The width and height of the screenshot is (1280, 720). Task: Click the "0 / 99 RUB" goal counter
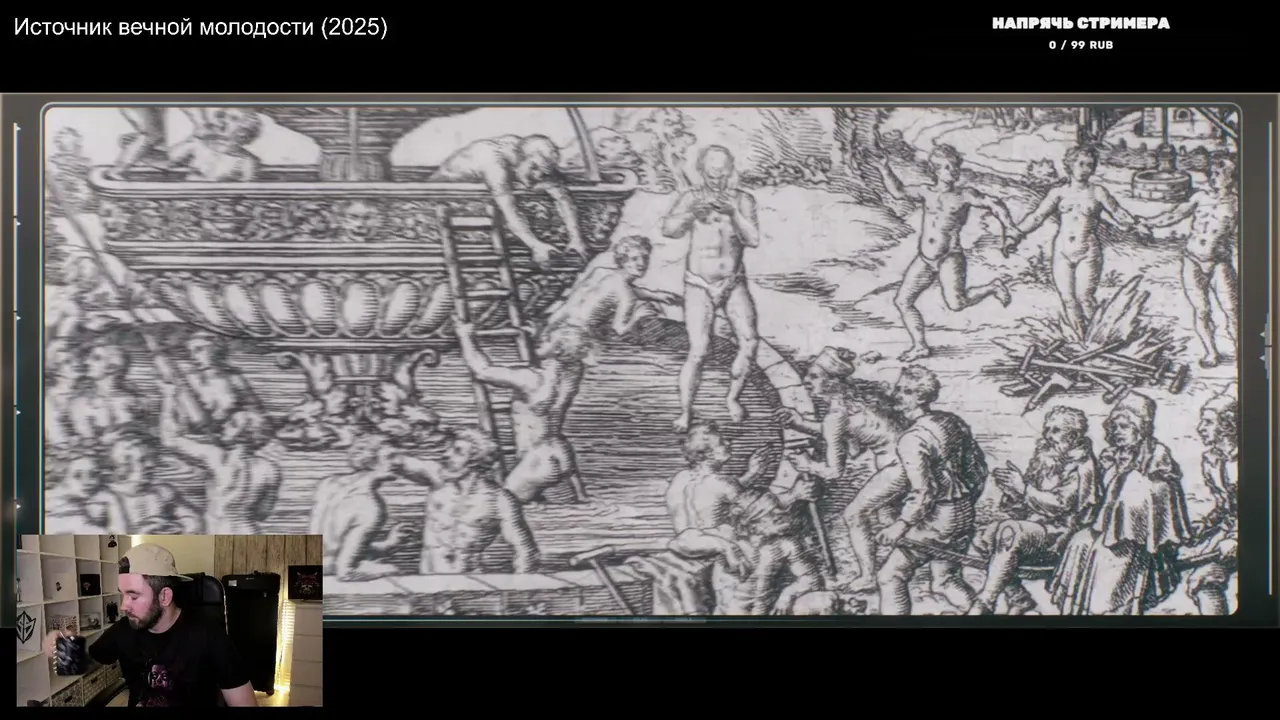point(1081,45)
